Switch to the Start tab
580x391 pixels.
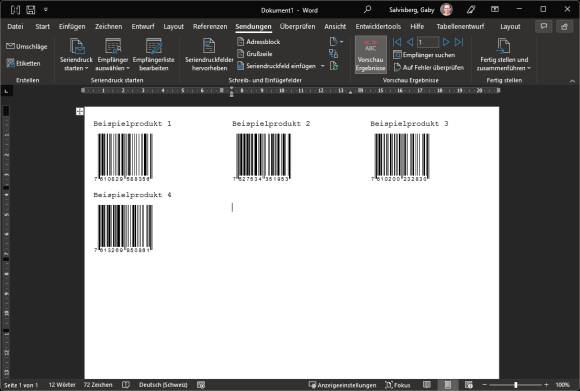(43, 27)
